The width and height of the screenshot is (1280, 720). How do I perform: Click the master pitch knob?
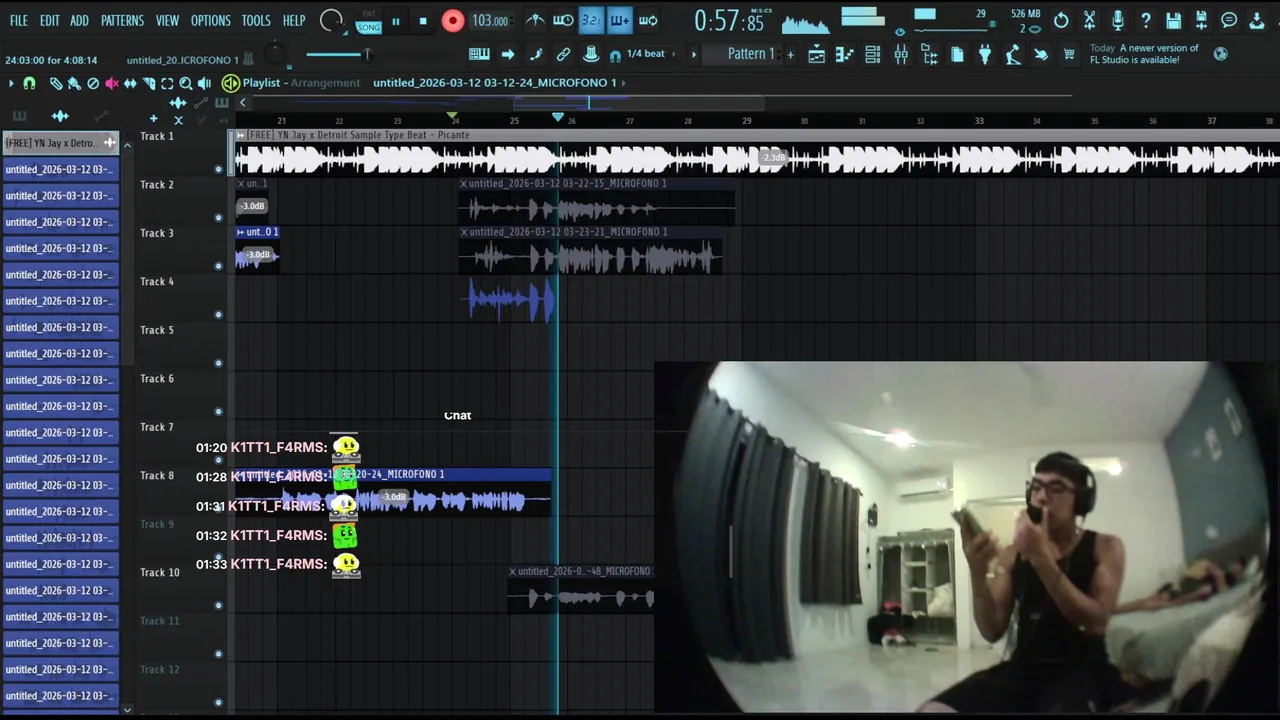click(275, 55)
